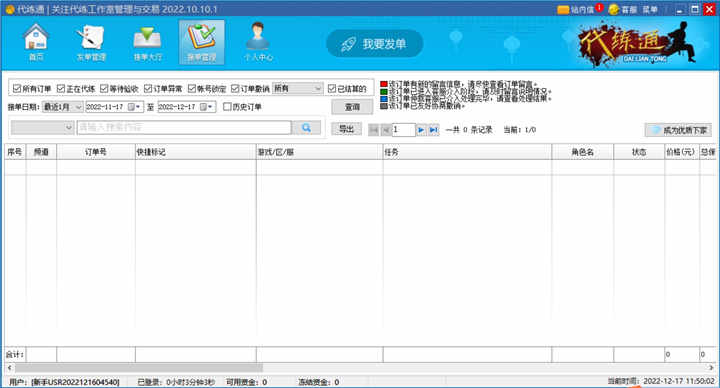Click the 我要发单 rocket button
Viewport: 720px width, 388px height.
coord(374,44)
